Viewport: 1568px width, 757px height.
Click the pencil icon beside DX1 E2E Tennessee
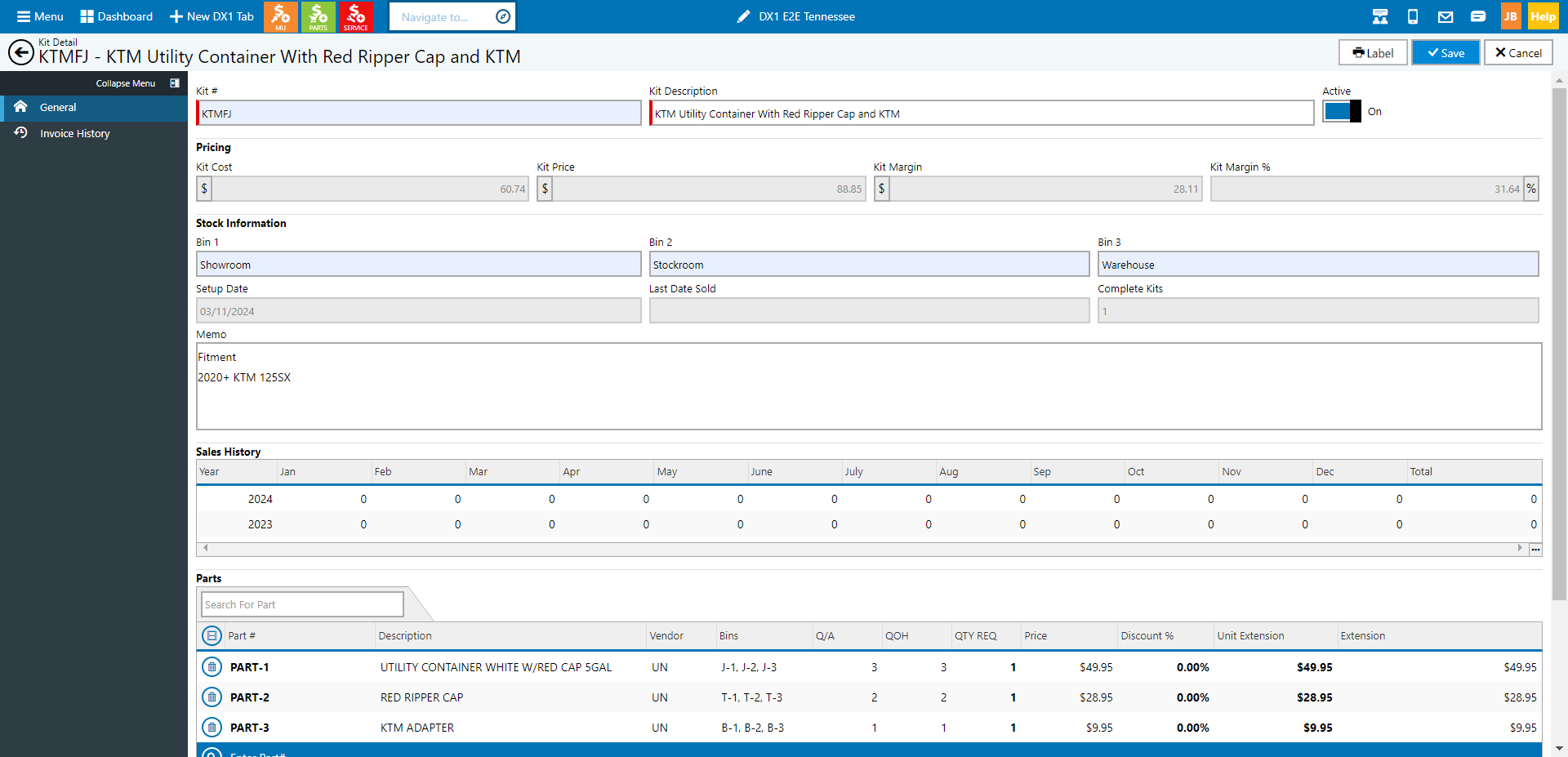tap(743, 16)
